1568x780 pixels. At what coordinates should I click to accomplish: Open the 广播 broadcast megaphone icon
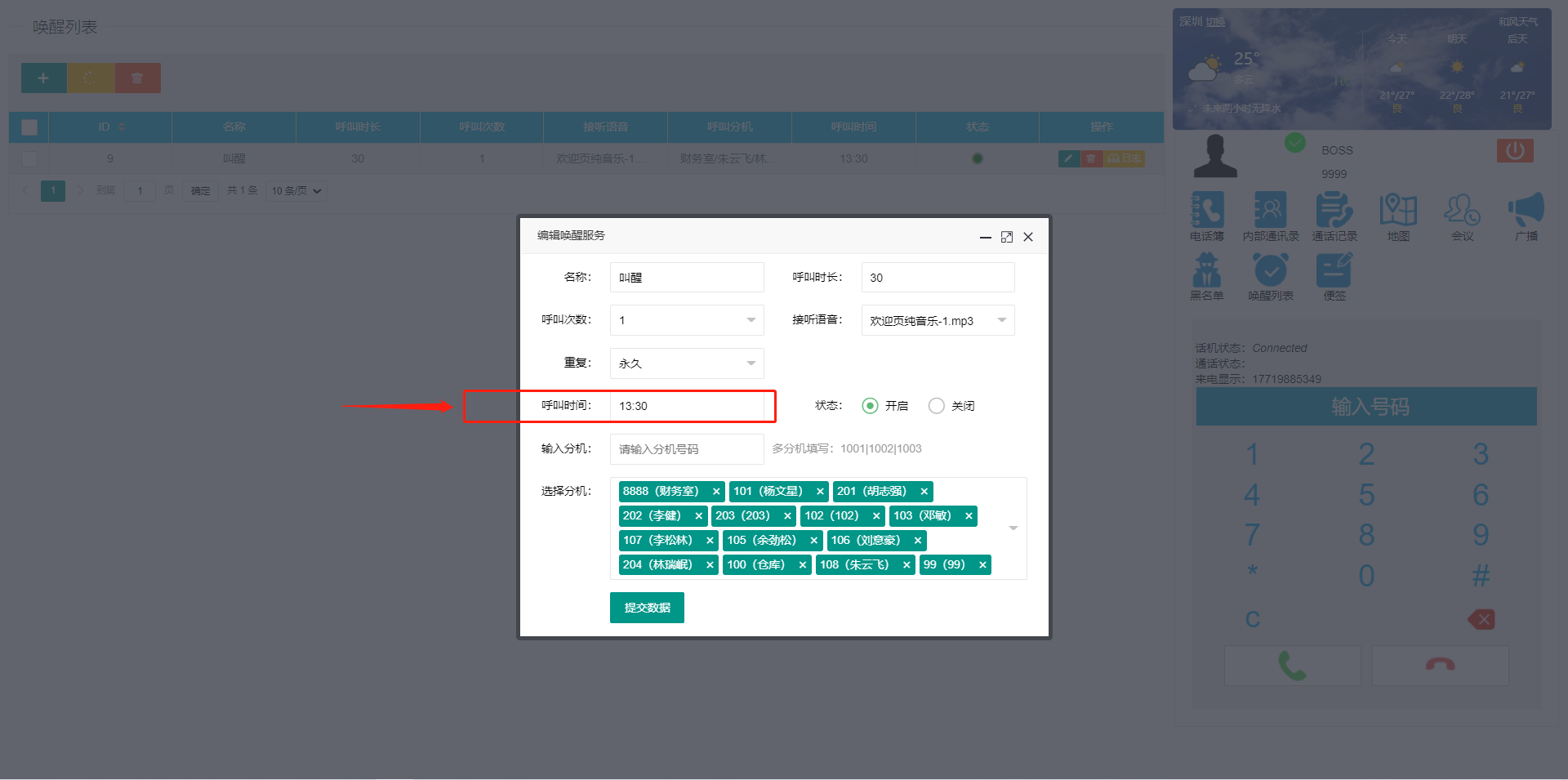[1525, 211]
